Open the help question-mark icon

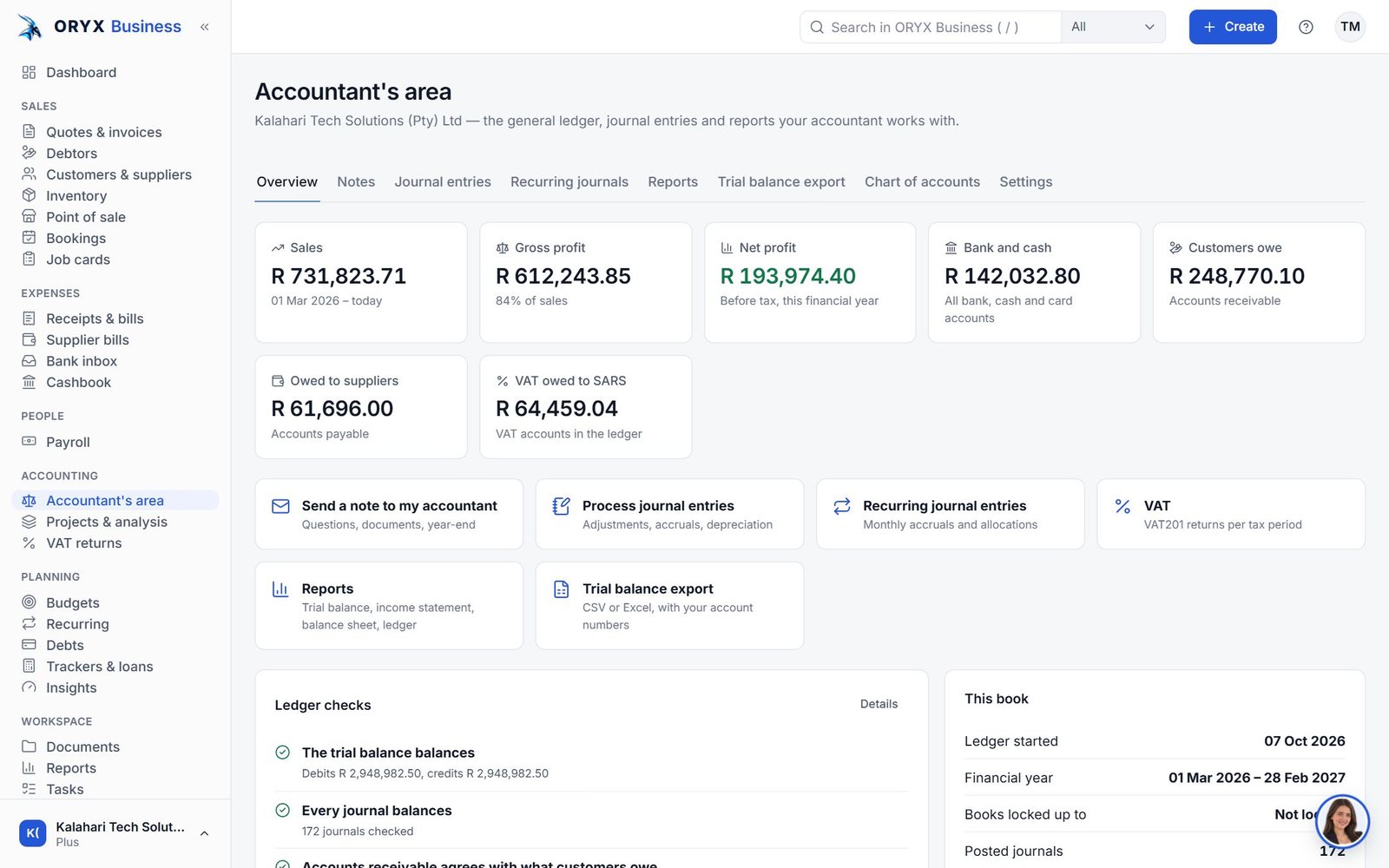click(1306, 27)
